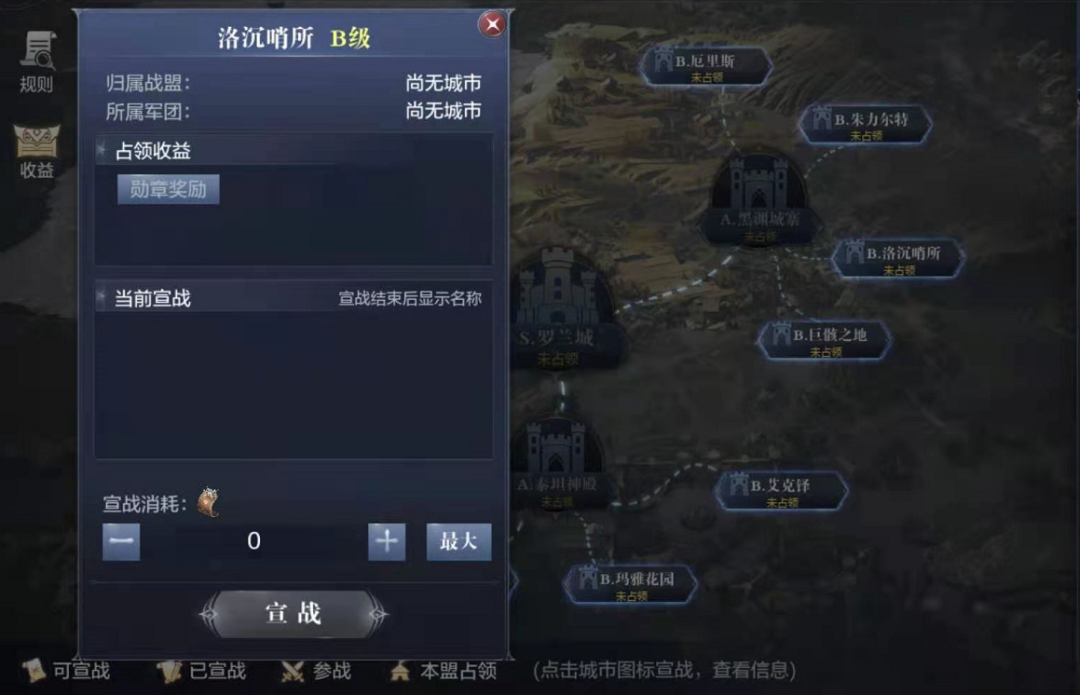Screen dimensions: 1080x695
Task: Set cost to maximum with 最大
Action: point(459,541)
